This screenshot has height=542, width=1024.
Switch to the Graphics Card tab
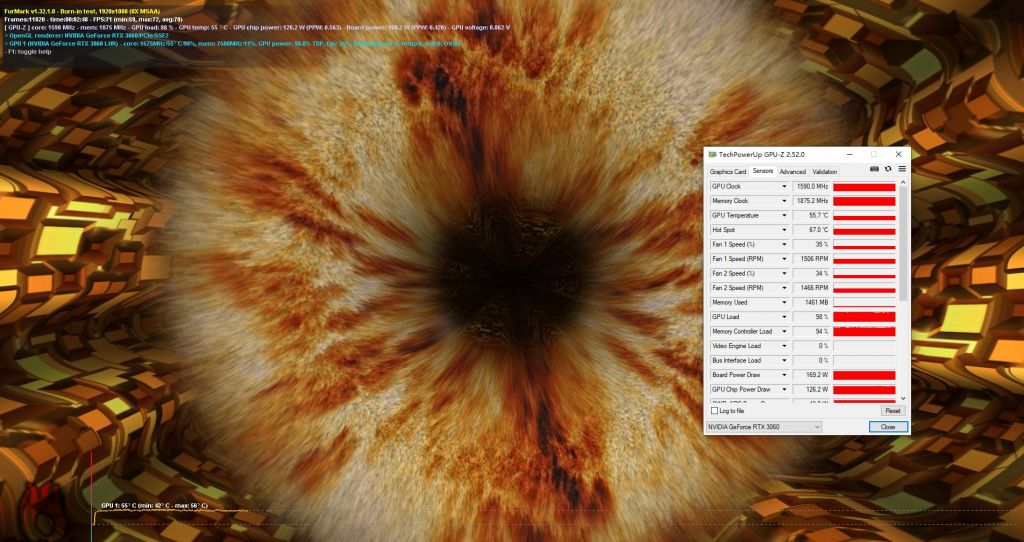click(x=728, y=172)
